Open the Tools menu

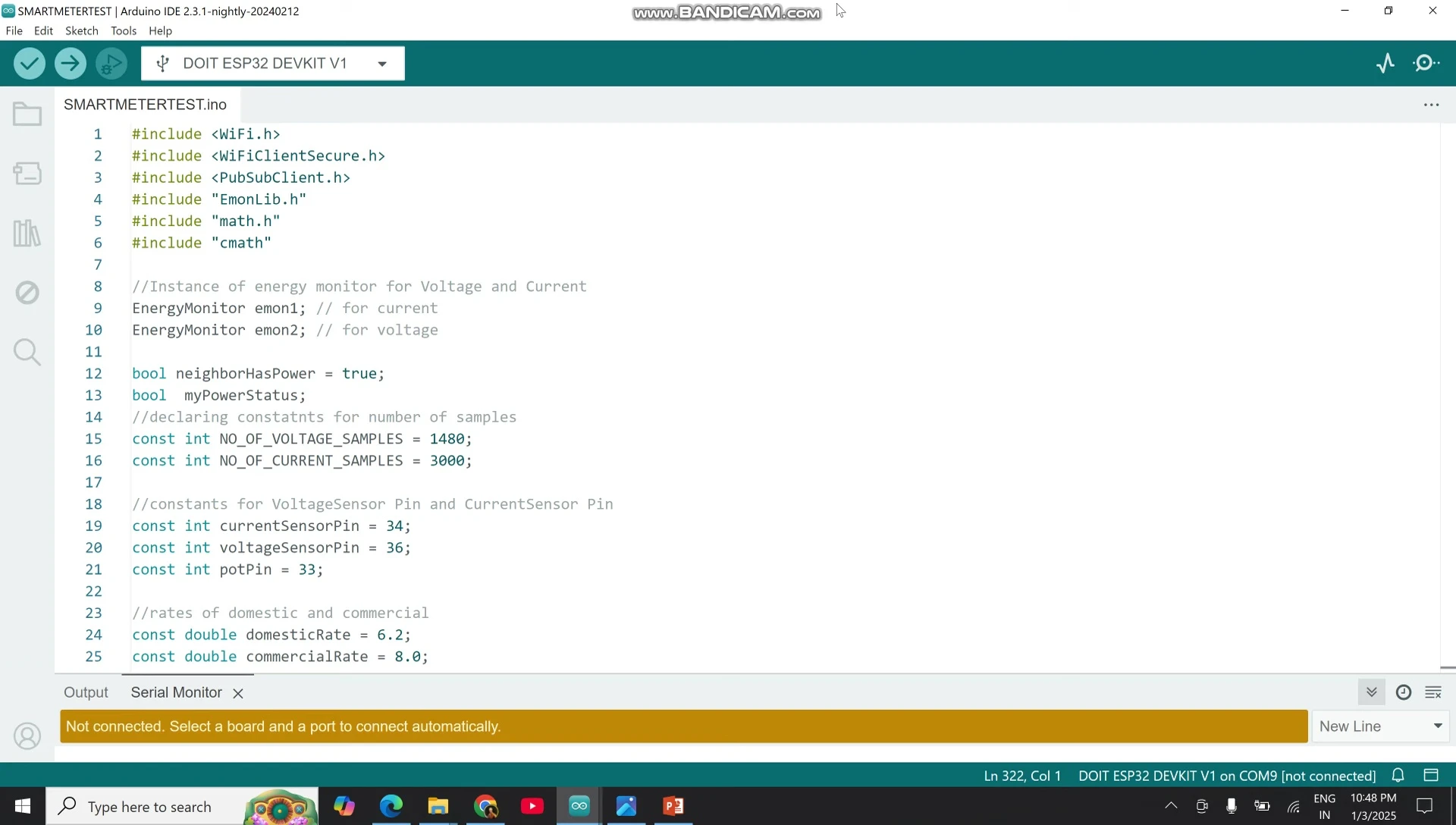click(124, 31)
